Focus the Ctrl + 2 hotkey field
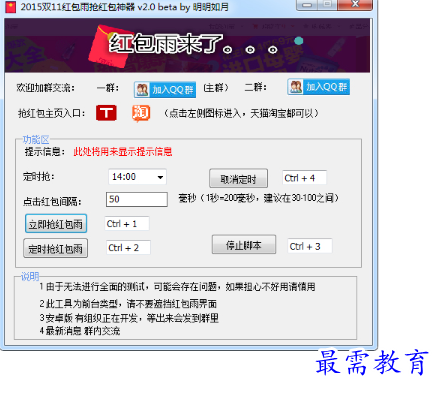Viewport: 437px width, 394px height. [128, 248]
